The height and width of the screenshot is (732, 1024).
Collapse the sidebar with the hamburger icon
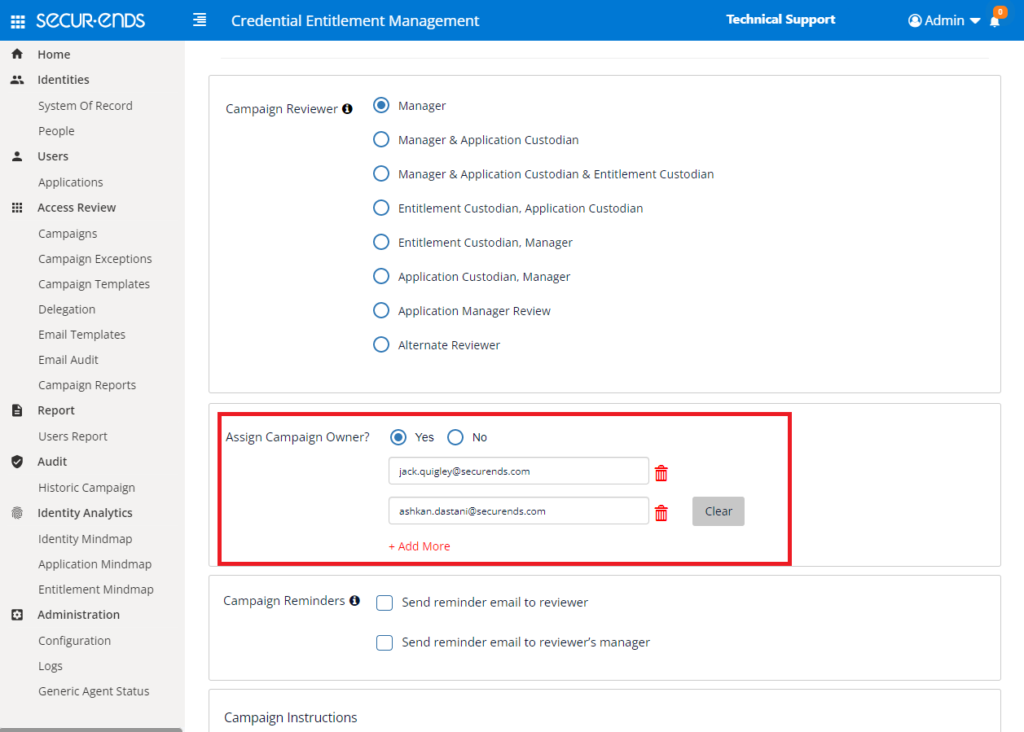click(200, 20)
